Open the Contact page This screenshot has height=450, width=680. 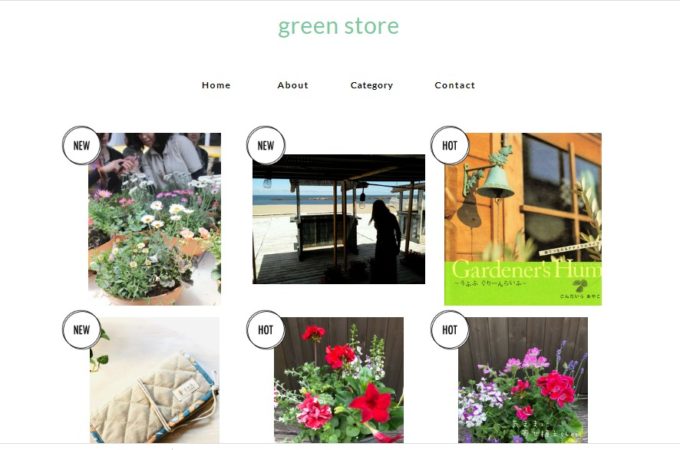click(x=454, y=85)
